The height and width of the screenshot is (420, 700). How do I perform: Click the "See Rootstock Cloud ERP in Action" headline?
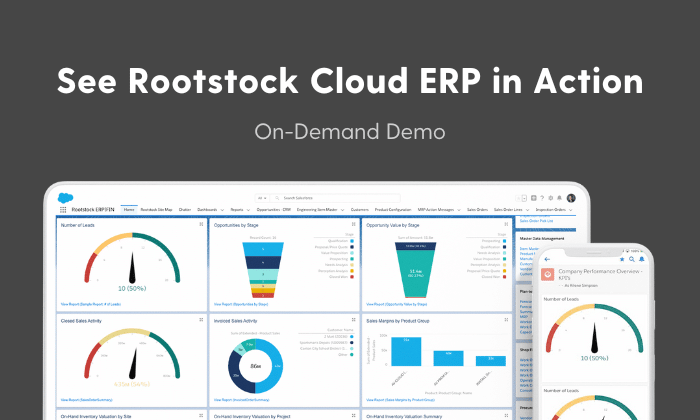[x=350, y=81]
